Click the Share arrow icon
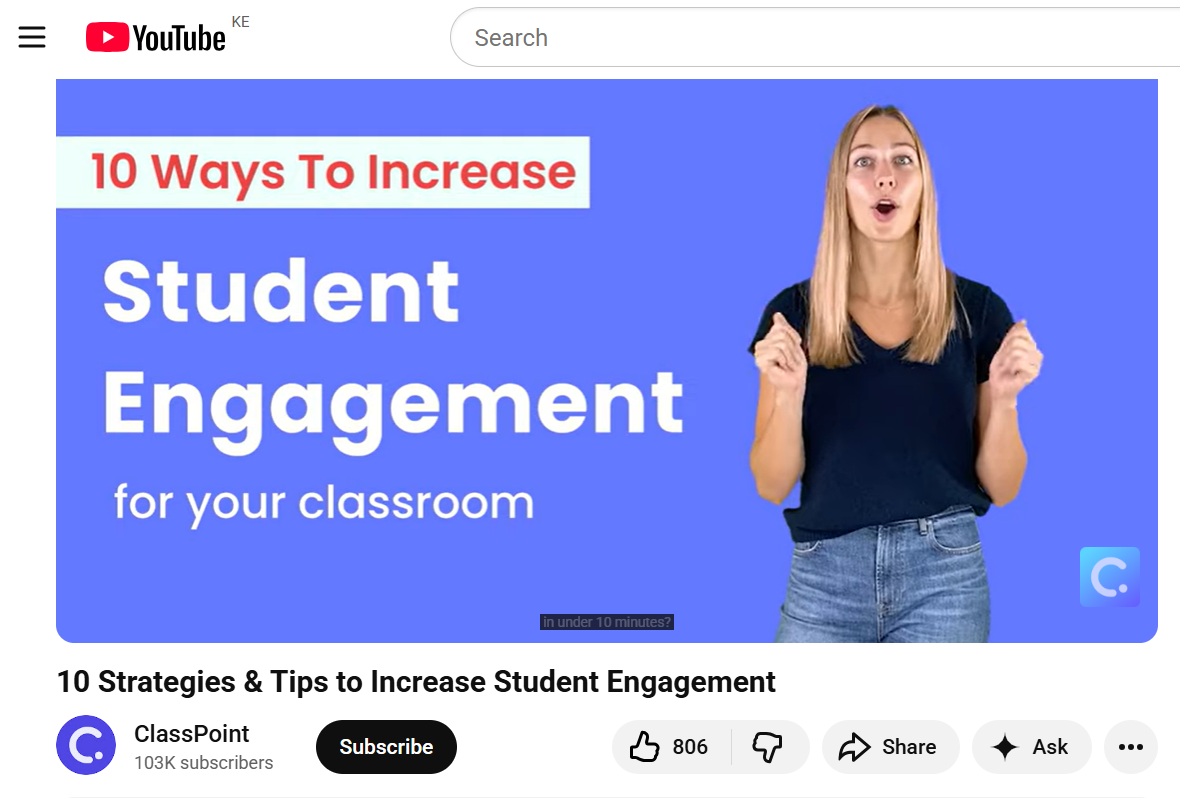This screenshot has width=1180, height=798. [854, 747]
